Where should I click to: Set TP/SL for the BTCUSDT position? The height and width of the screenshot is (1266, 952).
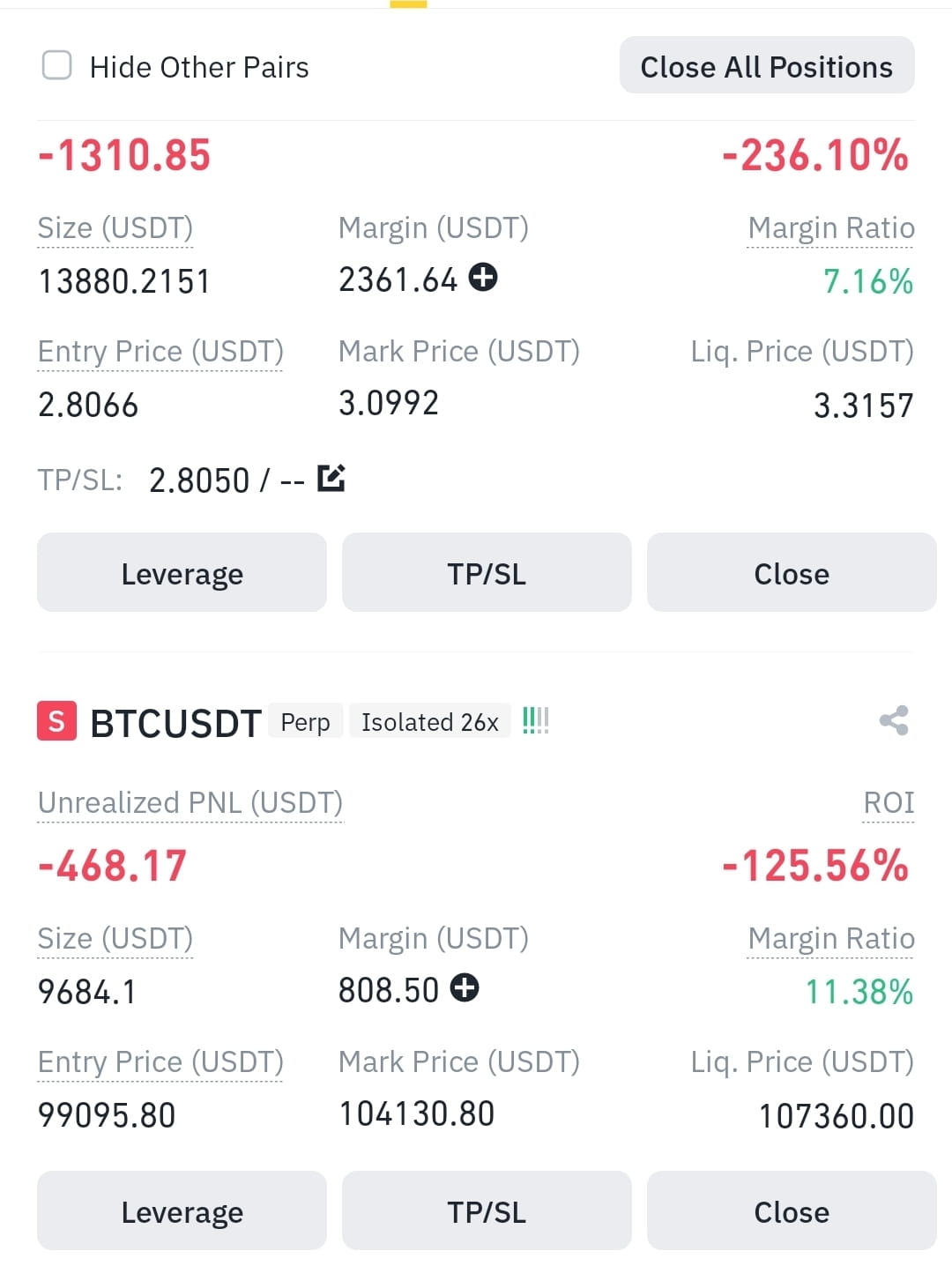tap(487, 1210)
